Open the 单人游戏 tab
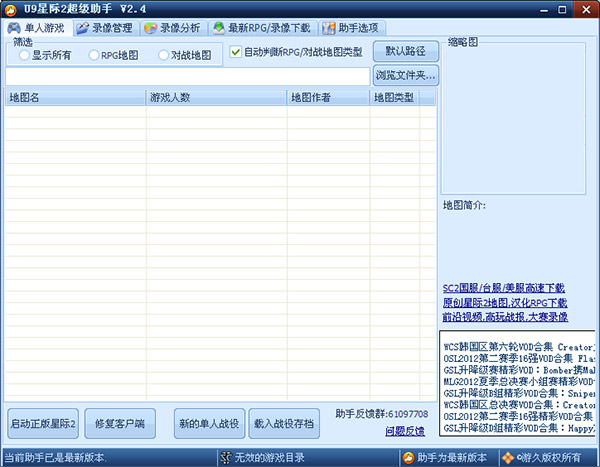 [37, 28]
